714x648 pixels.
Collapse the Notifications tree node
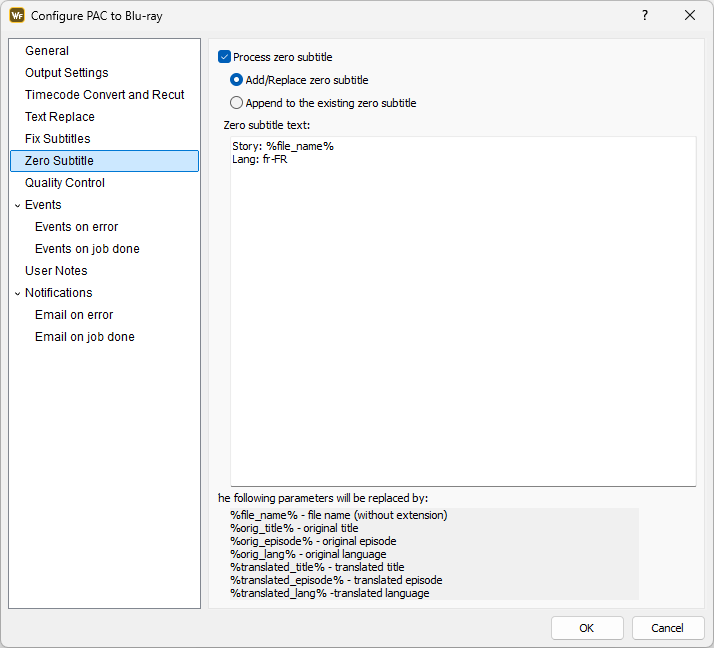pos(17,293)
